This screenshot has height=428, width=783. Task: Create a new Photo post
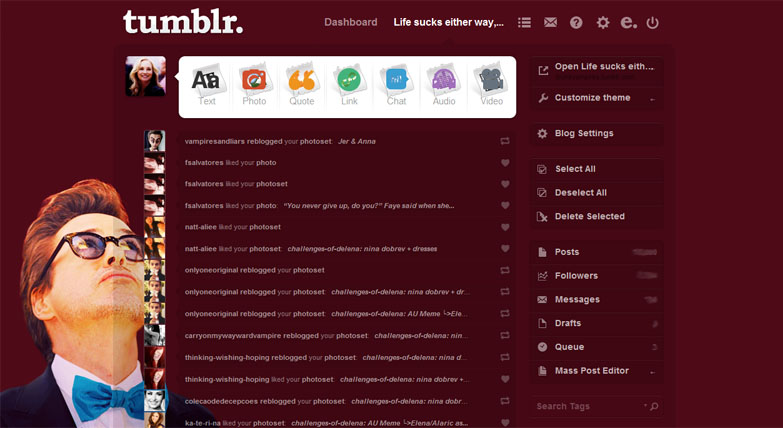pyautogui.click(x=254, y=85)
